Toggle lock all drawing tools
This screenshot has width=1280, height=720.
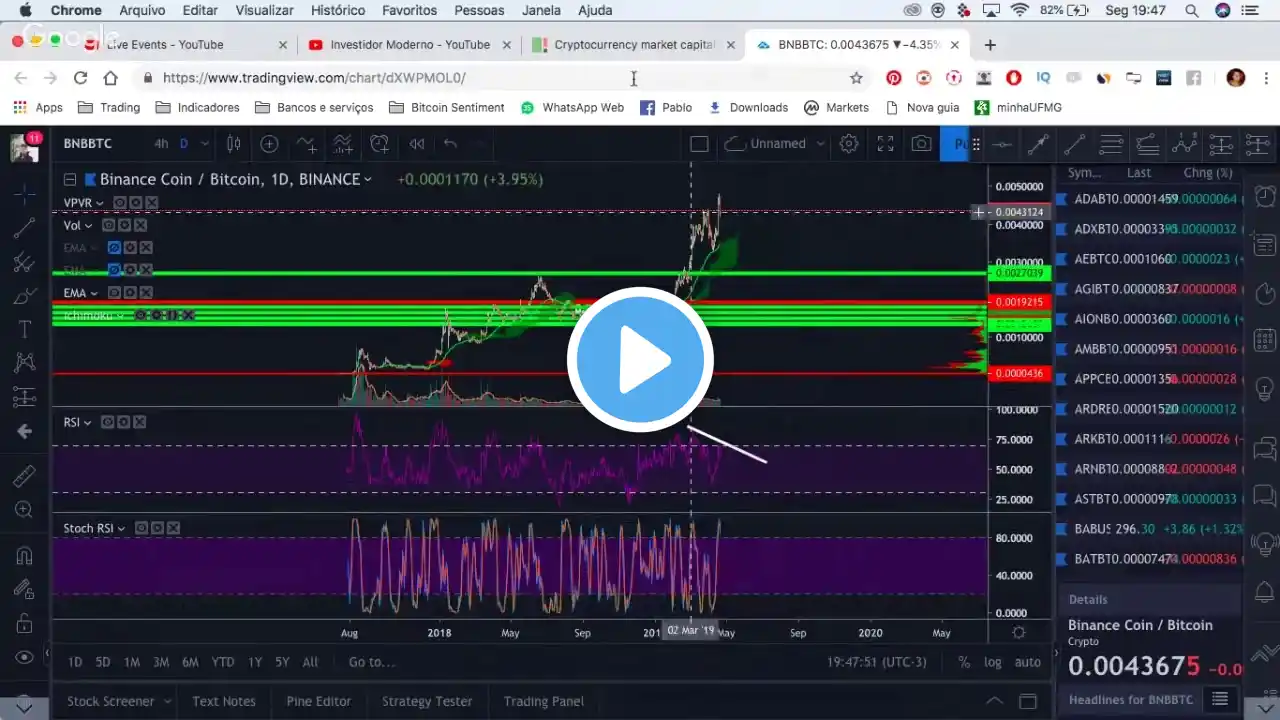(24, 623)
